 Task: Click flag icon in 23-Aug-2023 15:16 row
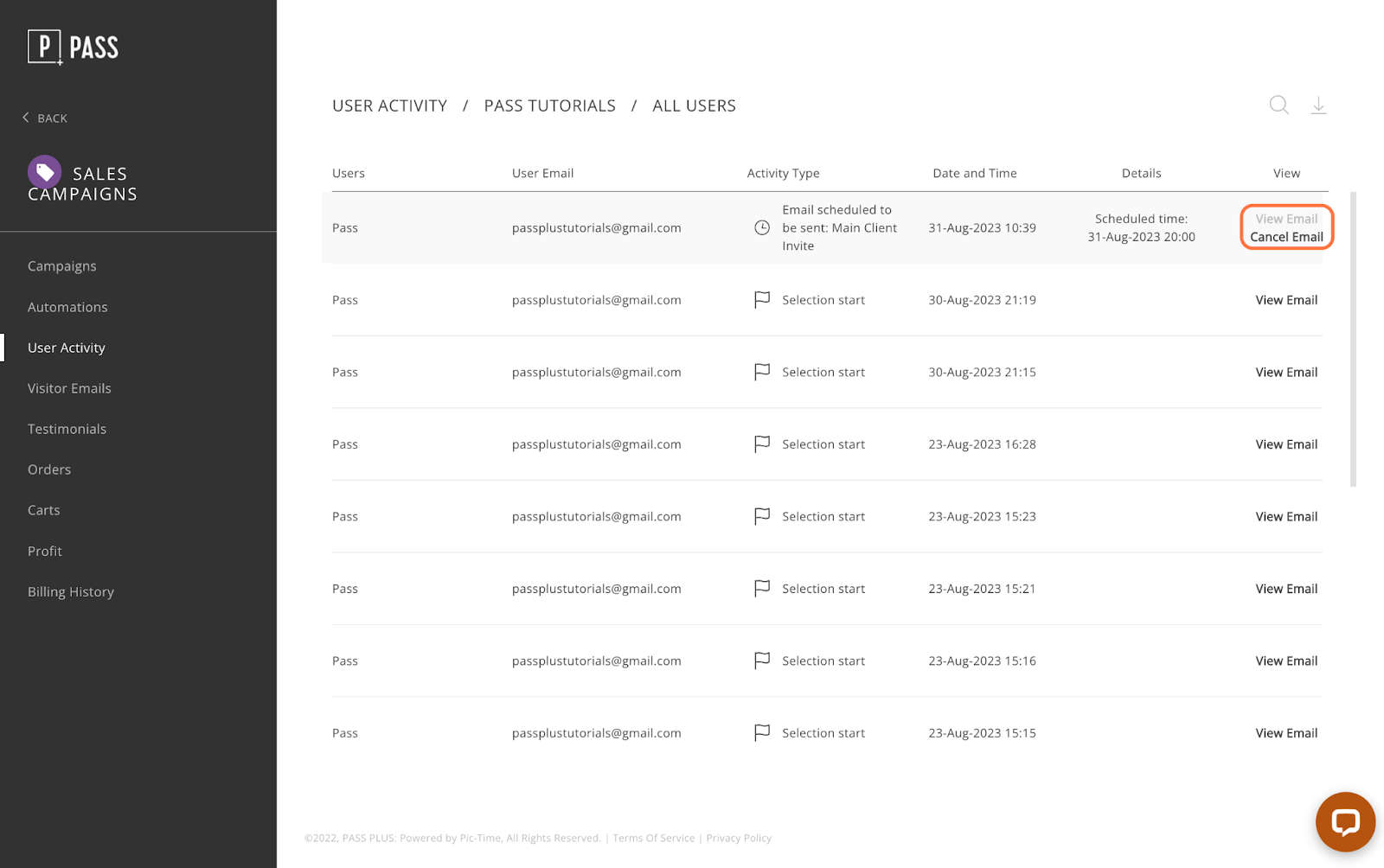point(762,661)
